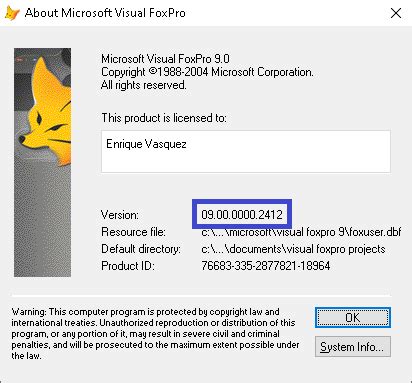Image resolution: width=412 pixels, height=383 pixels.
Task: Click the 'Resource file:' label
Action: click(133, 232)
